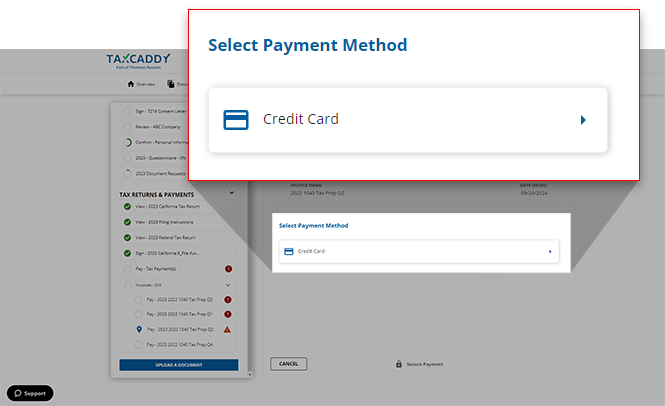The height and width of the screenshot is (406, 665).
Task: Click the red alert icon on Tax Prep Q1
Action: [x=227, y=314]
